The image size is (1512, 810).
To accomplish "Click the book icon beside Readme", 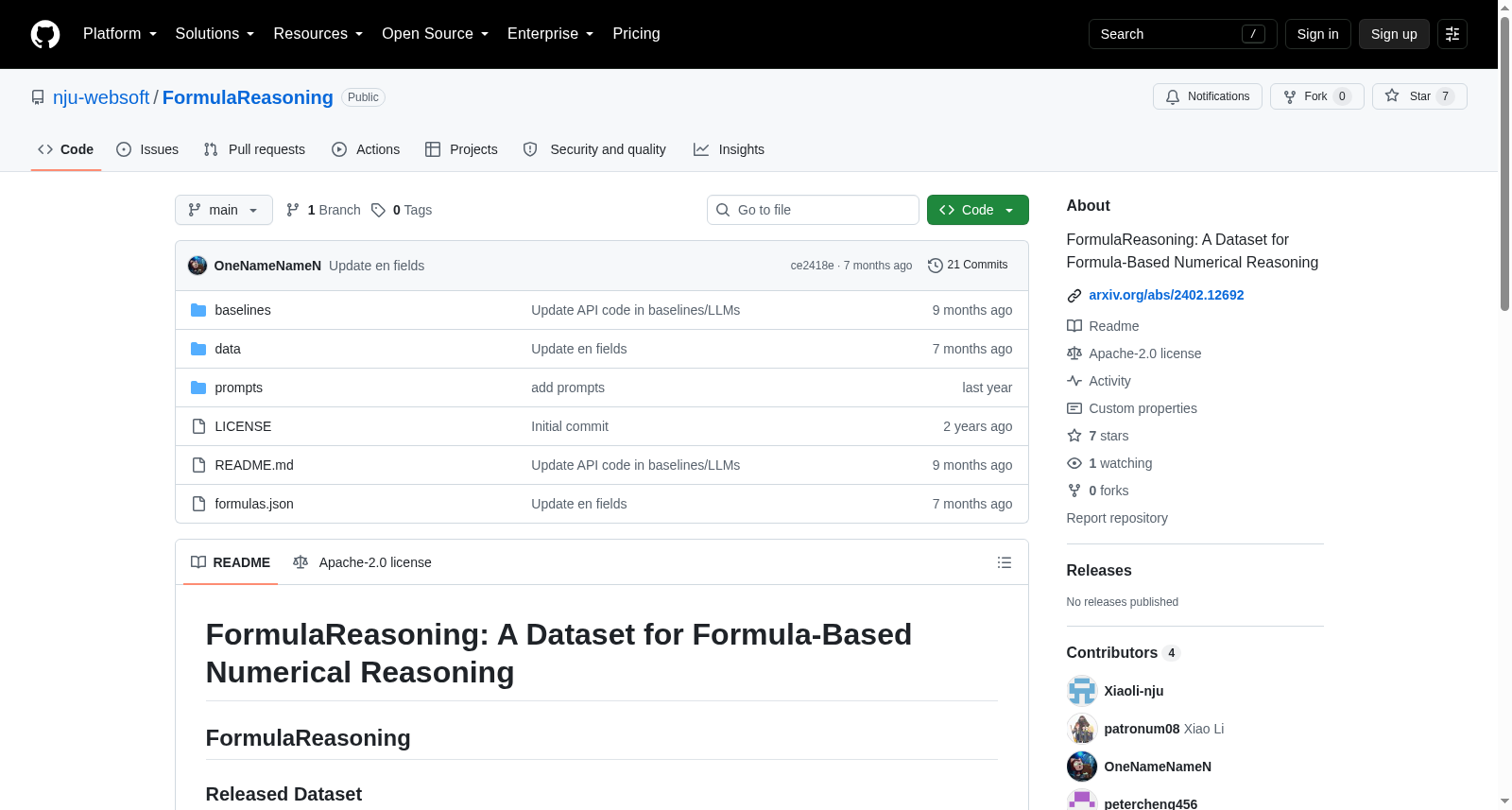I will pyautogui.click(x=1074, y=326).
